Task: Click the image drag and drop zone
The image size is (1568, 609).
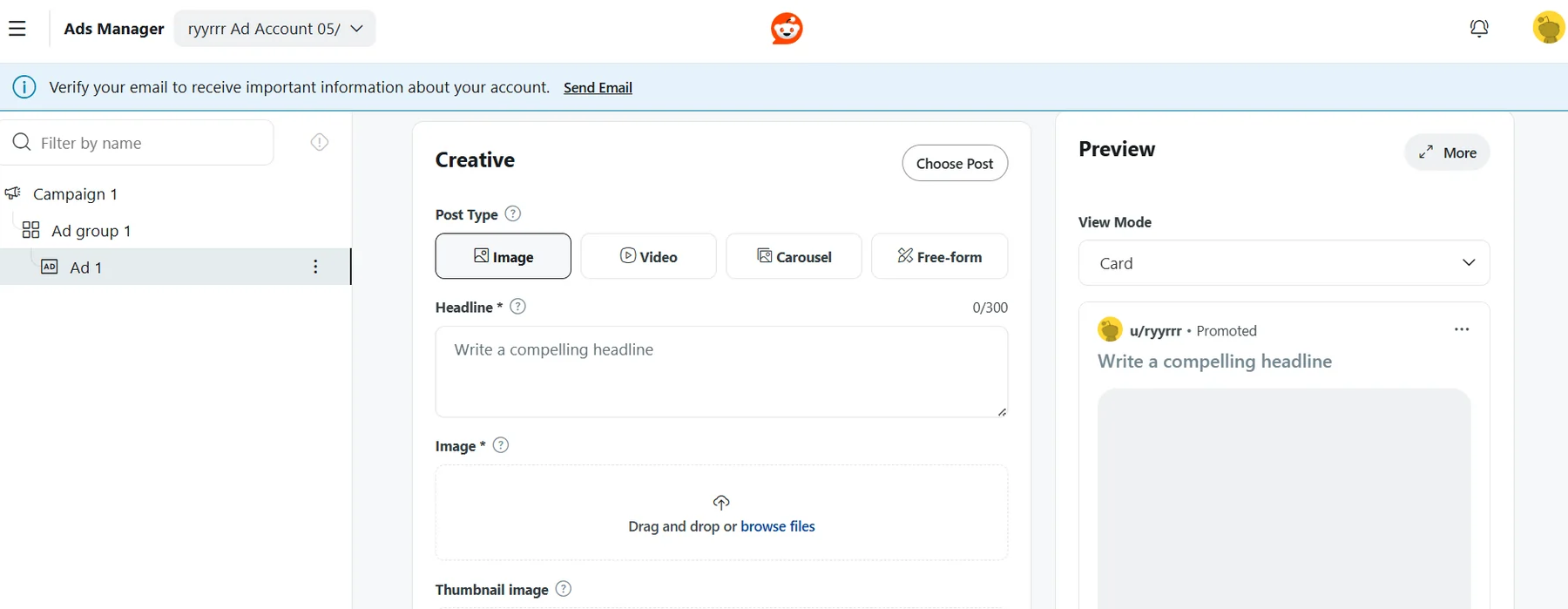Action: tap(721, 512)
